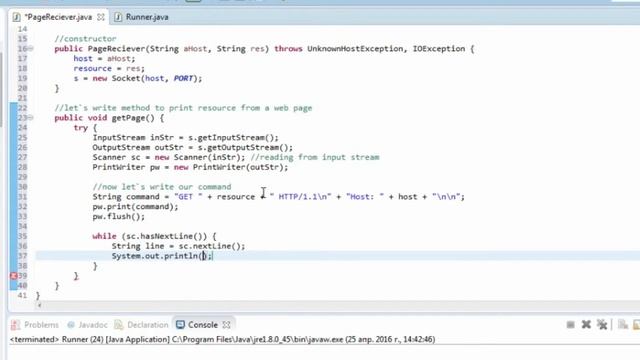Viewport: 640px width, 360px height.
Task: Select the Console view tab
Action: click(202, 325)
